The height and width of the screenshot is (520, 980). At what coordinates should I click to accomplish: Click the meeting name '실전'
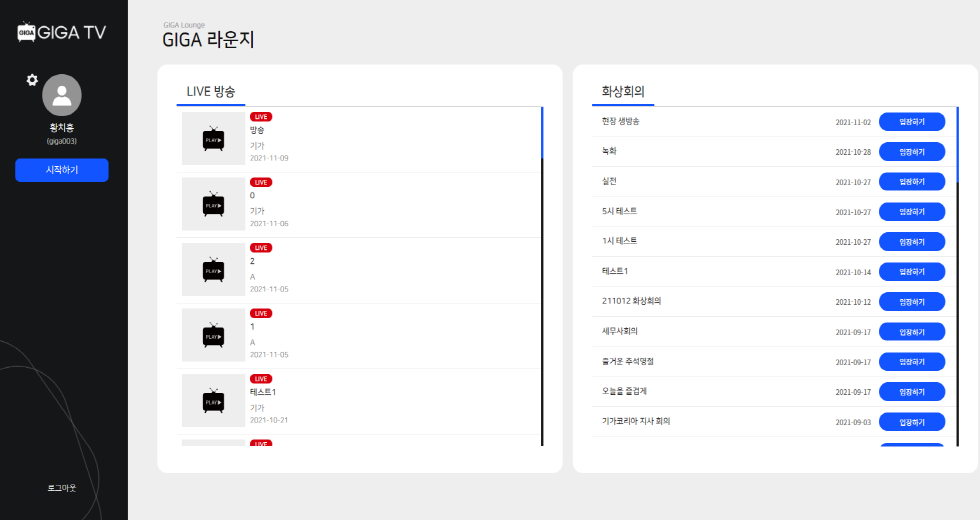pos(609,181)
